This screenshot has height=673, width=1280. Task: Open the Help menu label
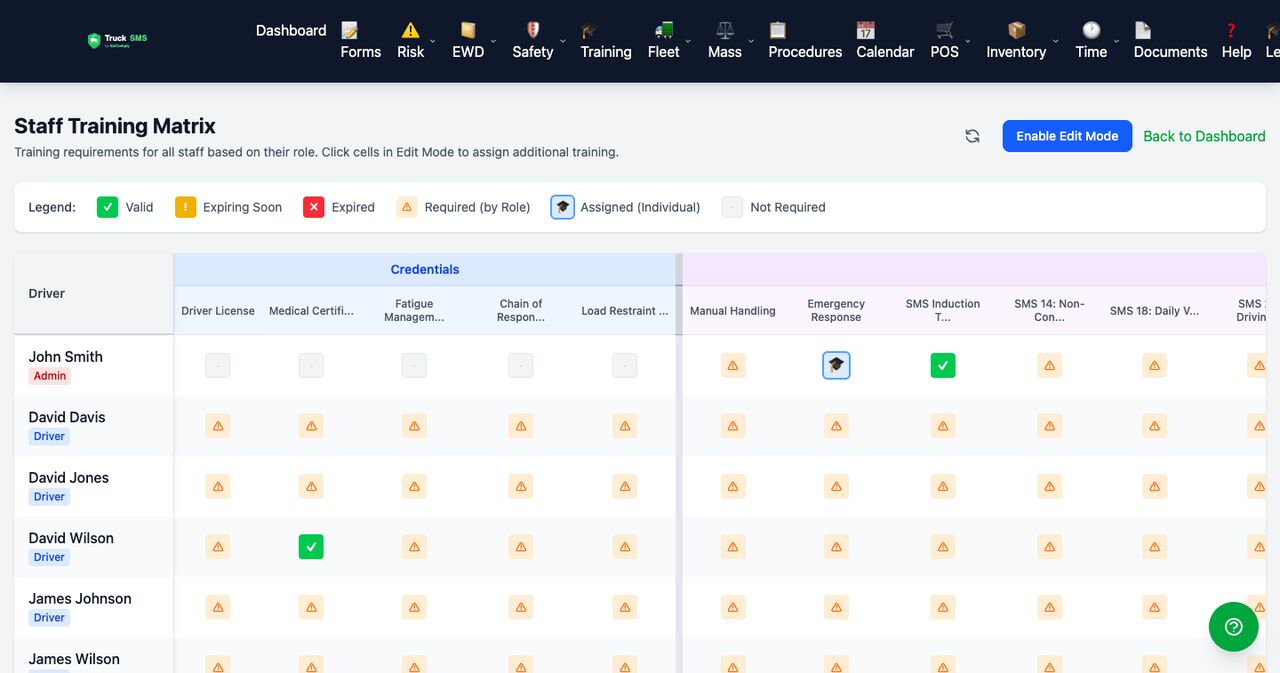click(1236, 52)
